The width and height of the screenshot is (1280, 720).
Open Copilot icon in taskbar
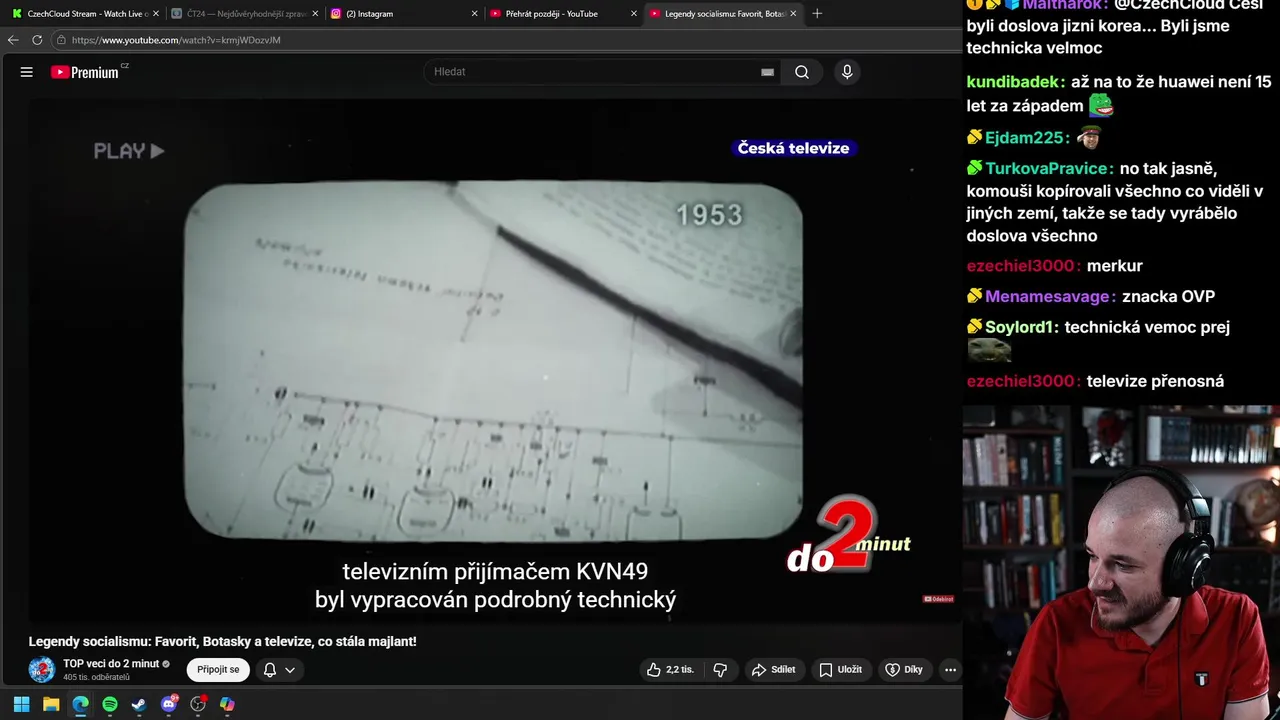pos(228,704)
